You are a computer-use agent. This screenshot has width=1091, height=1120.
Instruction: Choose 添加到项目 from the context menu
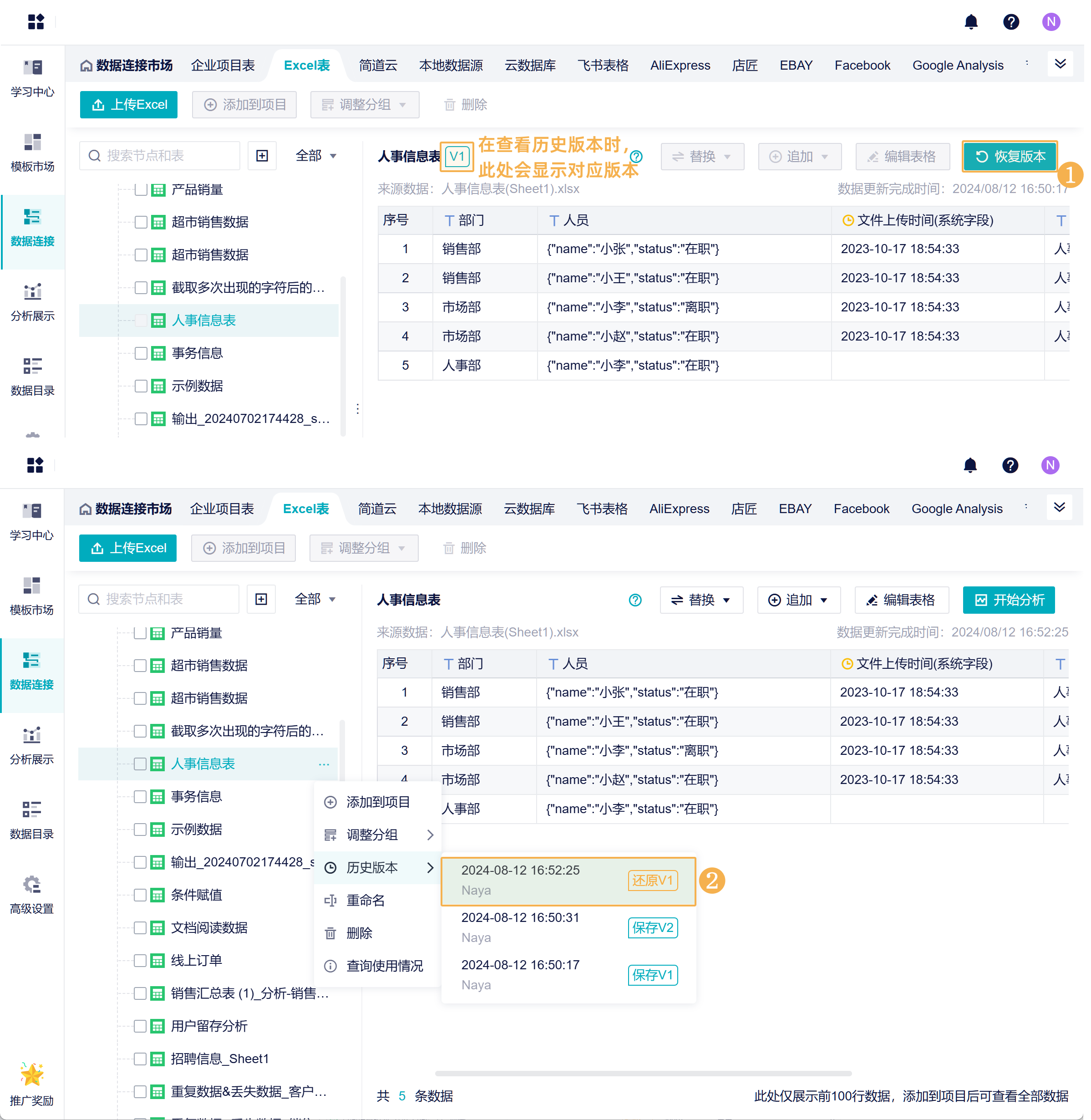[x=377, y=803]
